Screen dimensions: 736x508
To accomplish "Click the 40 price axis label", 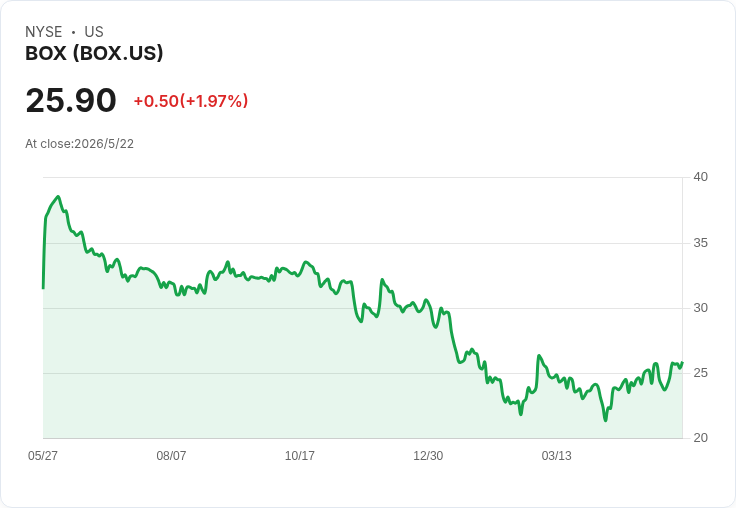I will [x=700, y=177].
